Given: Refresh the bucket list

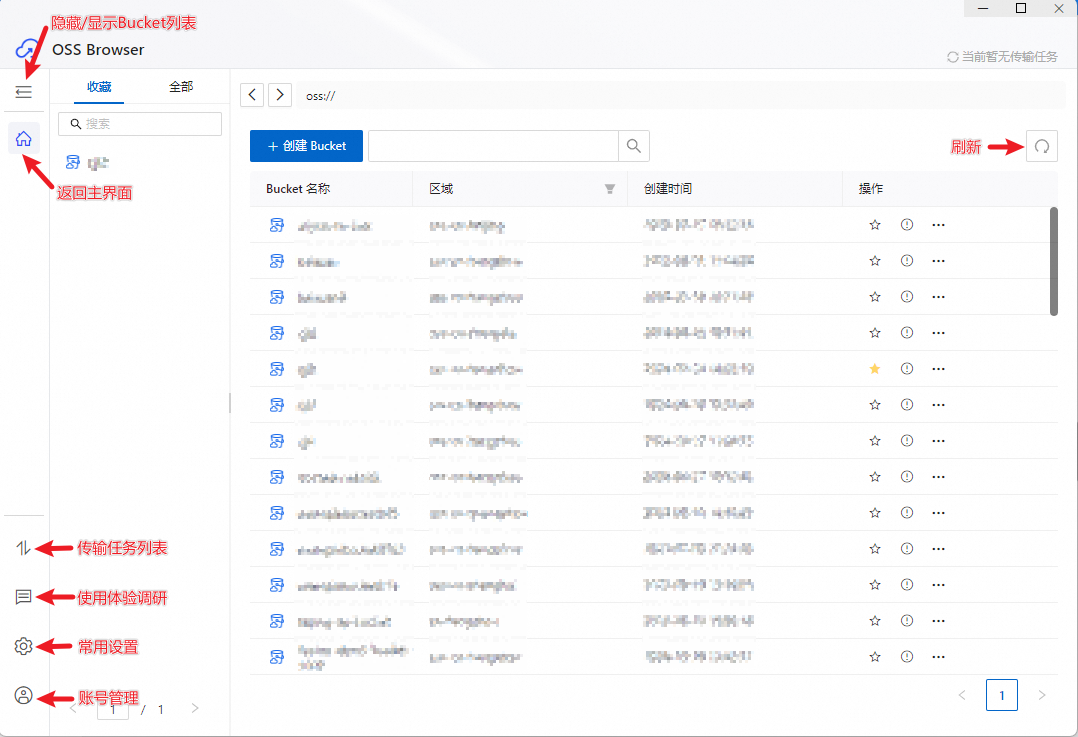Looking at the screenshot, I should click(x=1042, y=146).
